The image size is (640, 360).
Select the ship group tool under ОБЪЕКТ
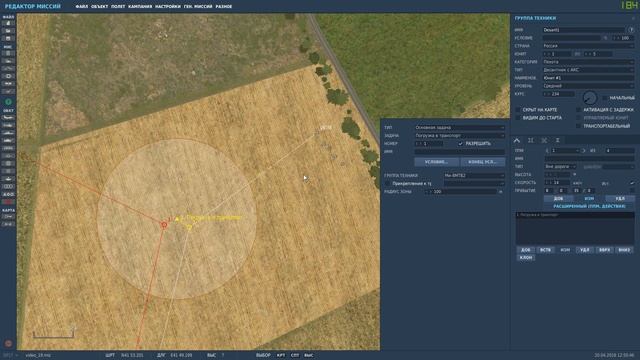pos(8,133)
